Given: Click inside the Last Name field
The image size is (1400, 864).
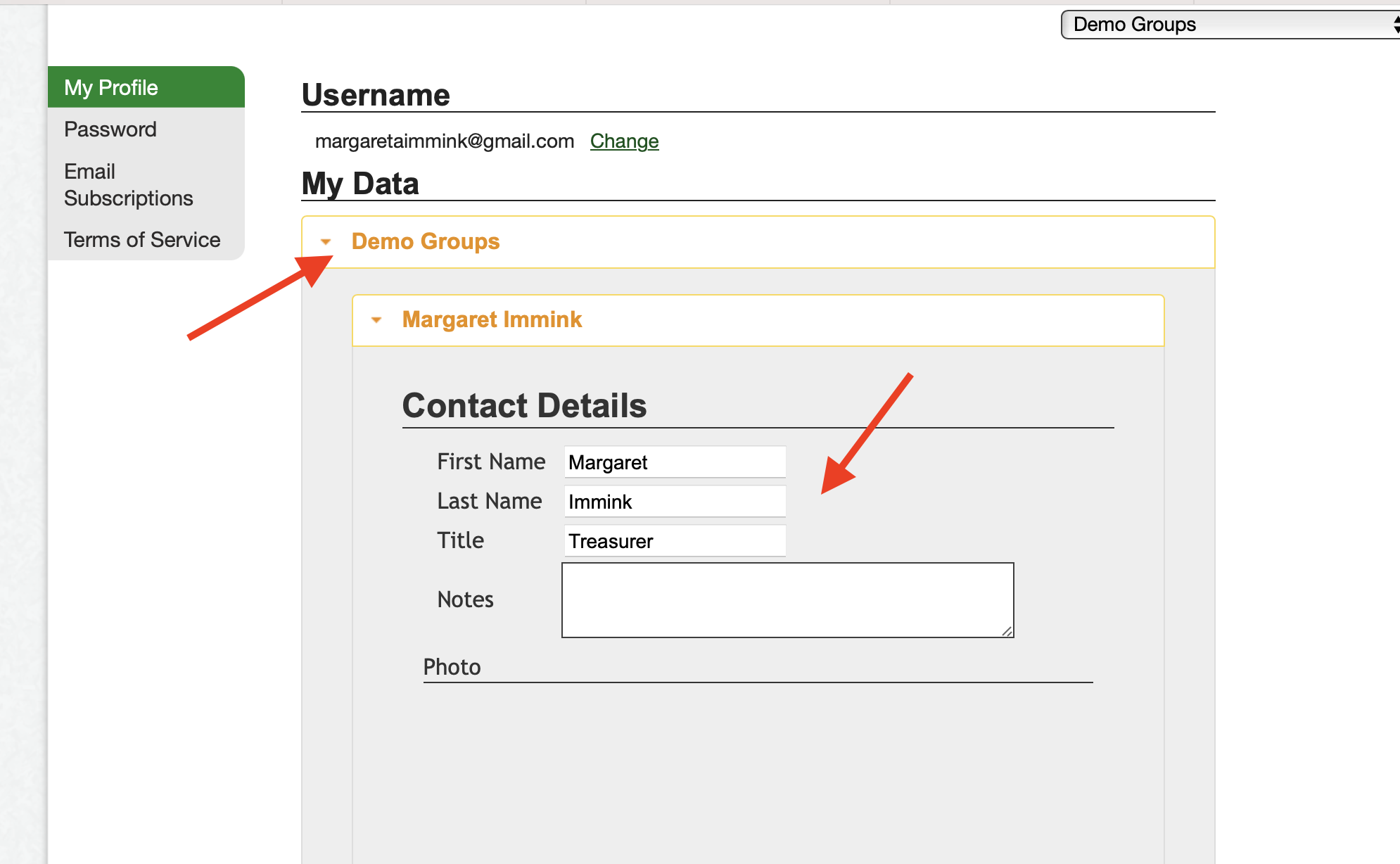Looking at the screenshot, I should click(x=673, y=501).
